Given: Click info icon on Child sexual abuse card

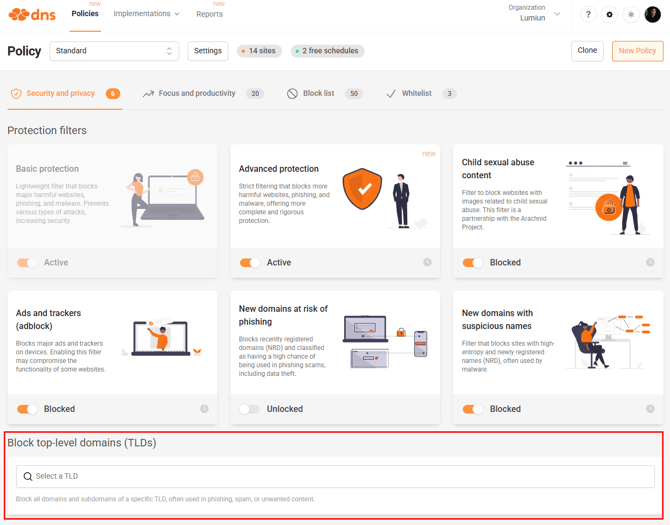Looking at the screenshot, I should coord(650,262).
